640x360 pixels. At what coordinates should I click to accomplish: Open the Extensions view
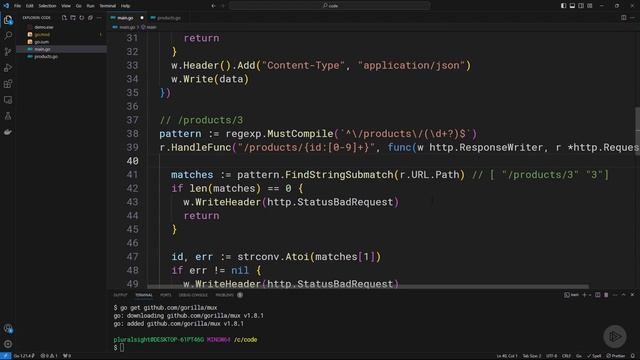click(x=8, y=84)
